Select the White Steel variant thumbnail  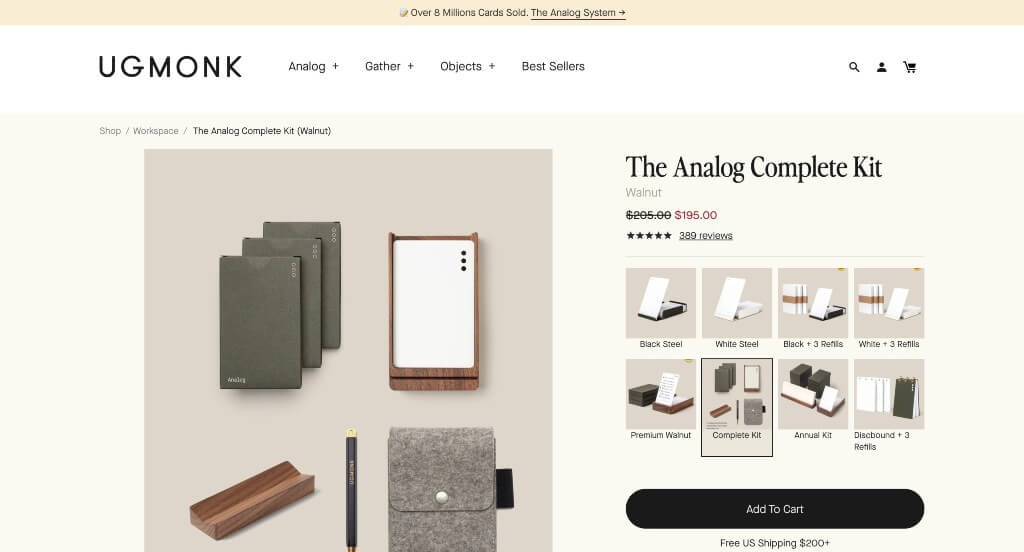[737, 308]
